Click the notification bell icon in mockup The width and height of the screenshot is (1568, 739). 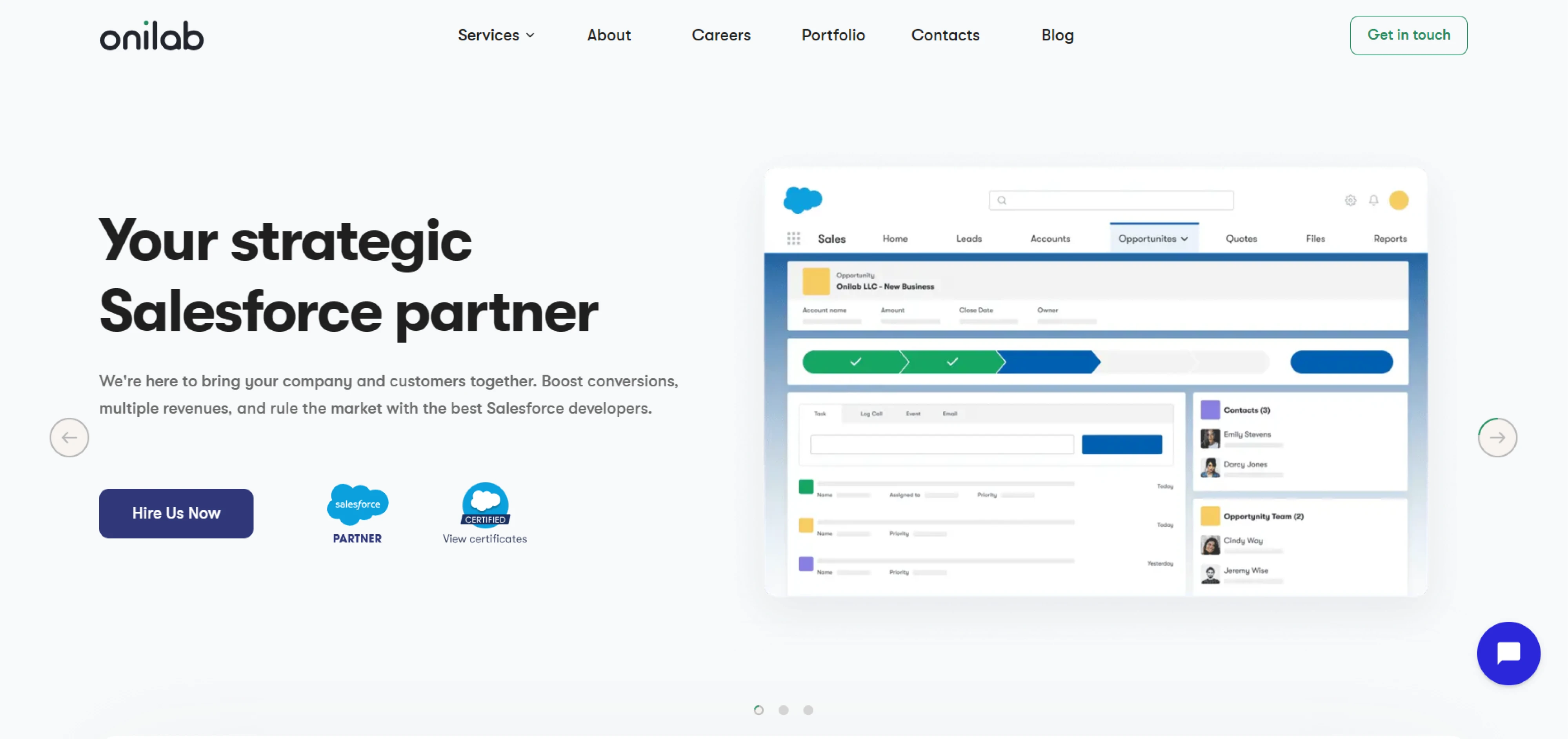[x=1373, y=200]
